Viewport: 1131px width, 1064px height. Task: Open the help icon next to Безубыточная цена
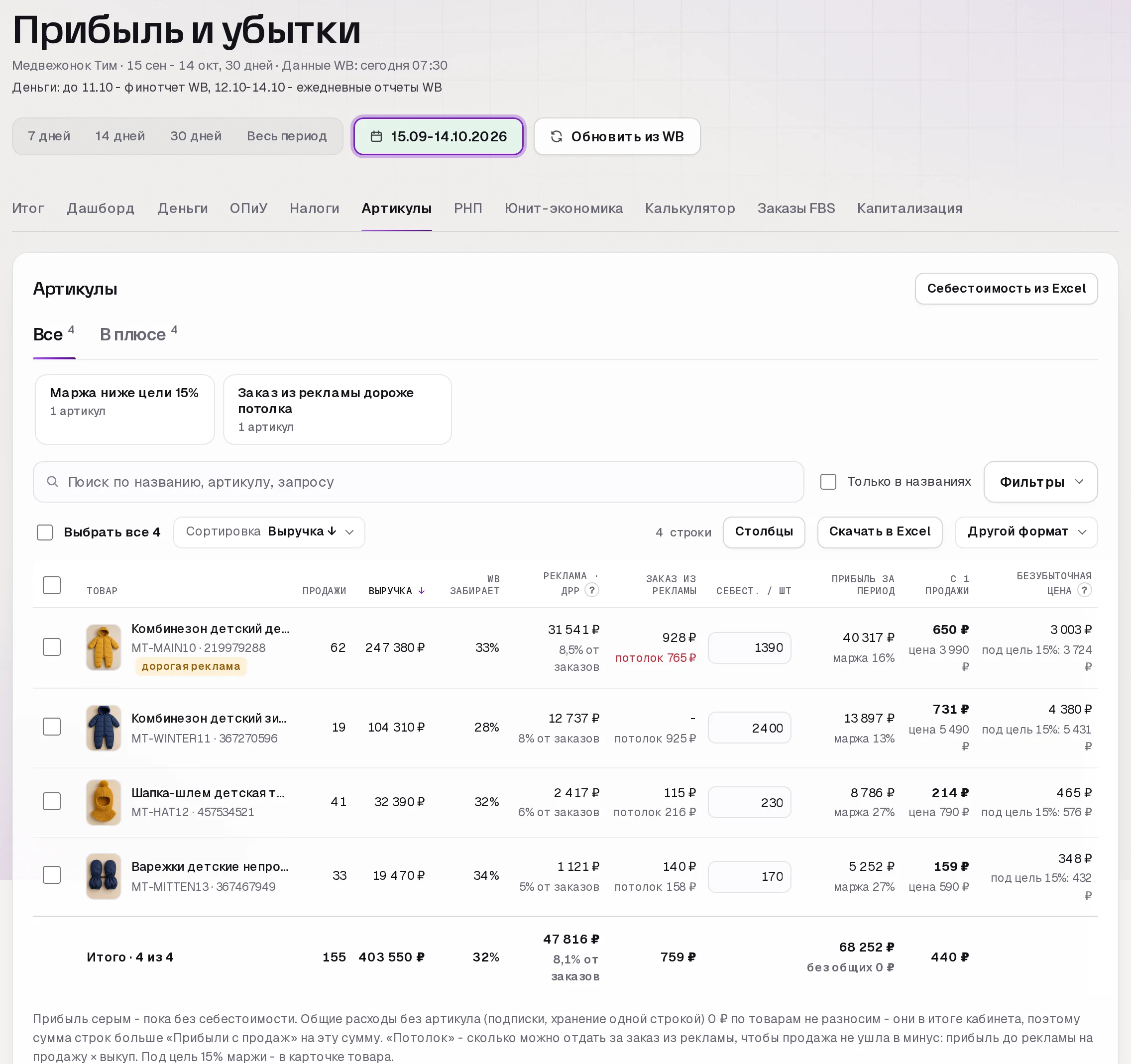[1084, 590]
